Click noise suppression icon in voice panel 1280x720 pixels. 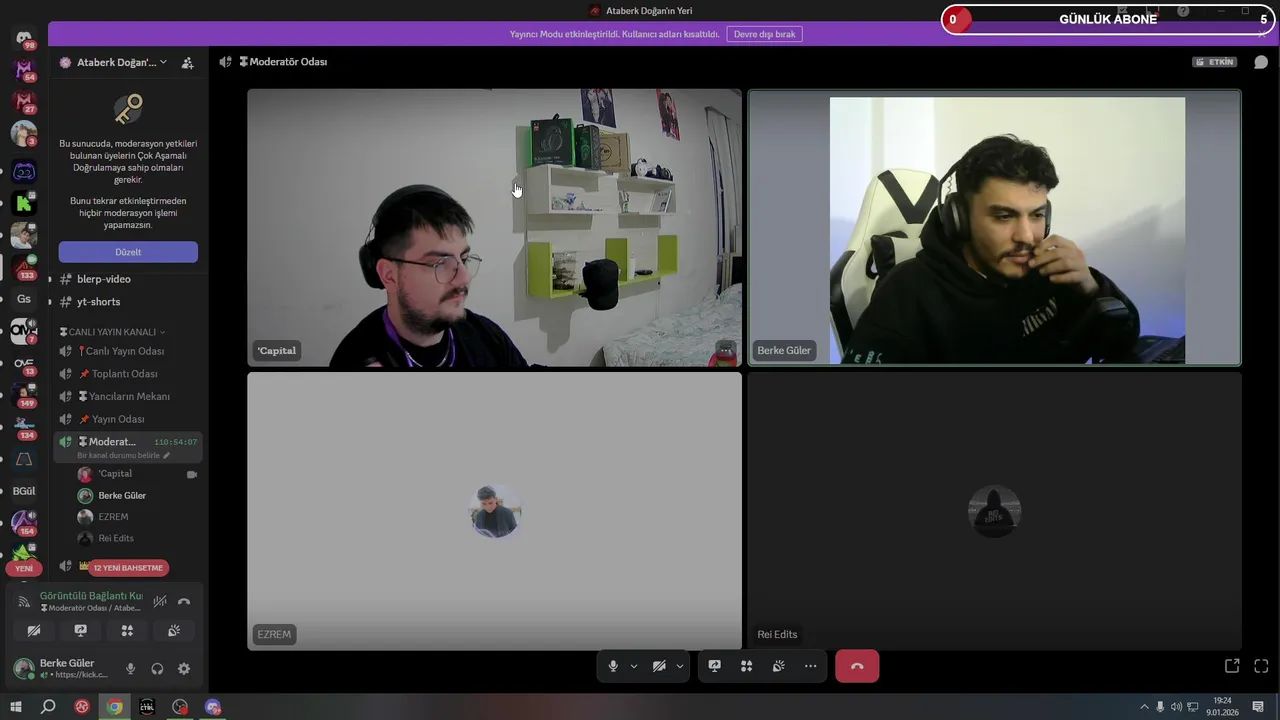[x=160, y=601]
